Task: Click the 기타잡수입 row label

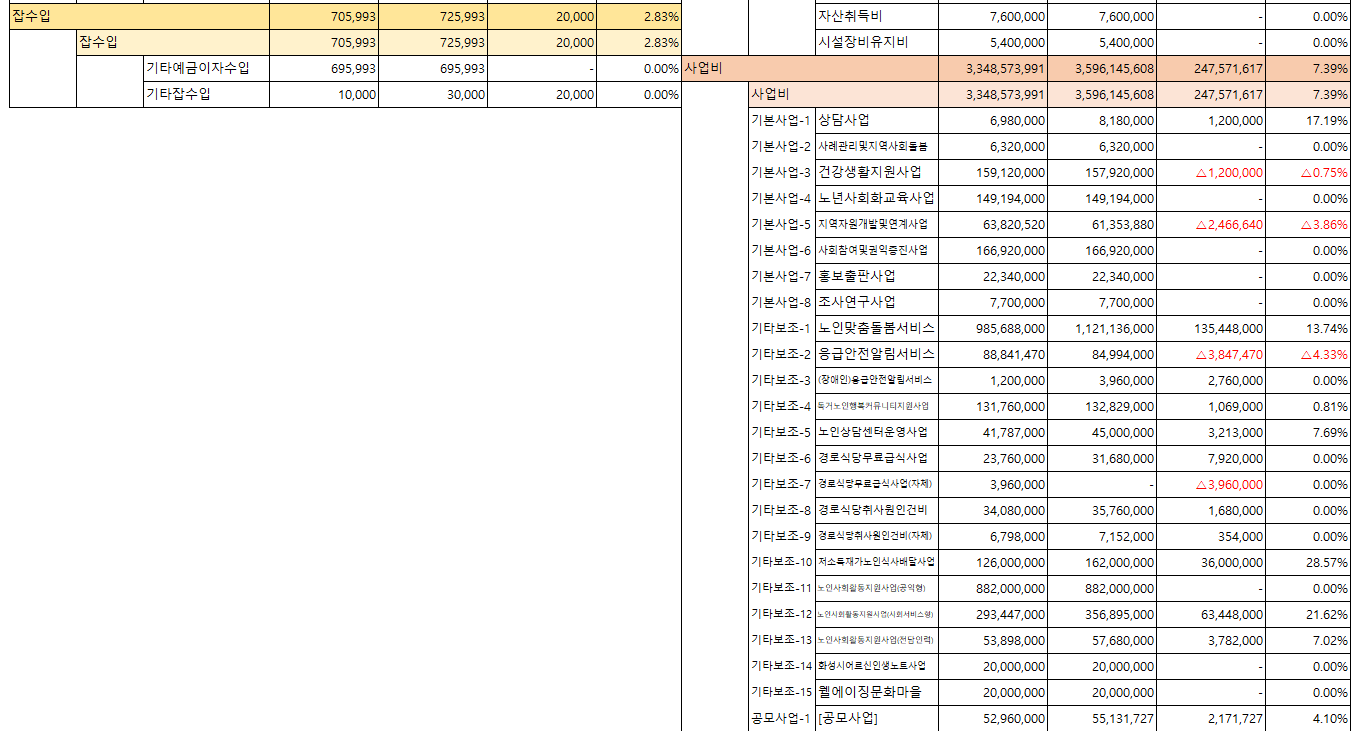Action: 206,95
